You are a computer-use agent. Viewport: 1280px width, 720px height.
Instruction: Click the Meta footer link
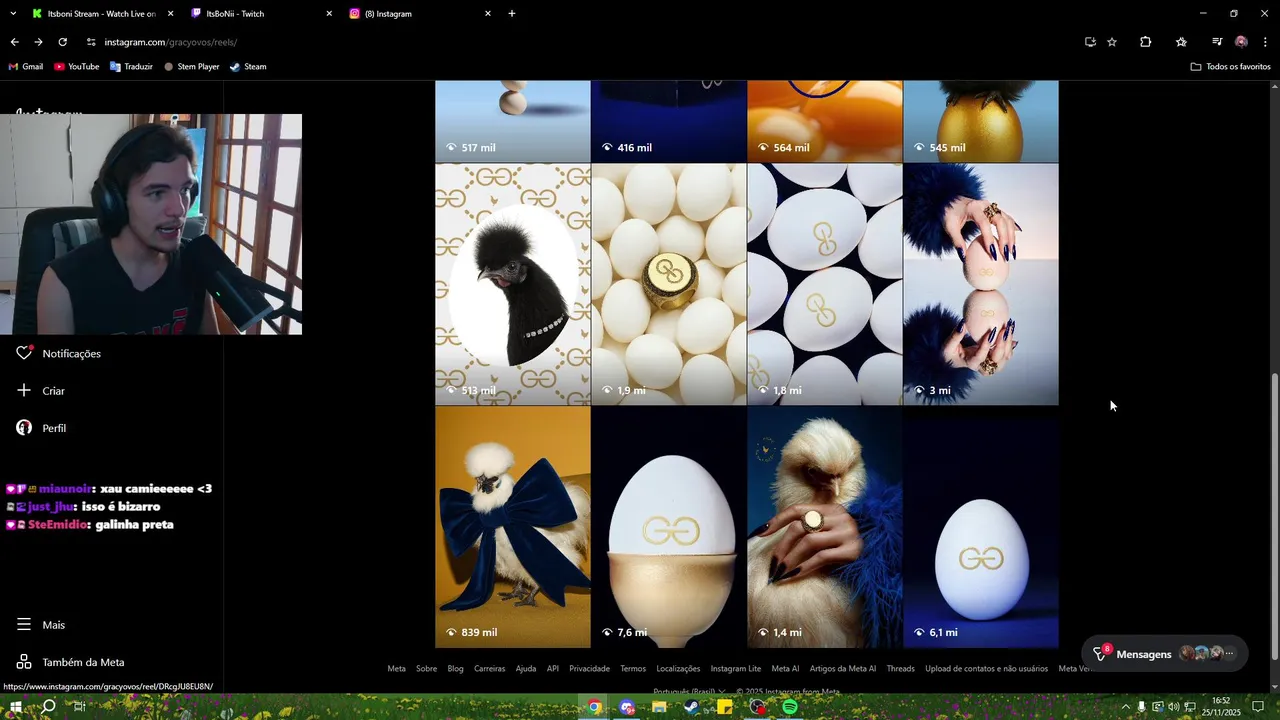(396, 669)
